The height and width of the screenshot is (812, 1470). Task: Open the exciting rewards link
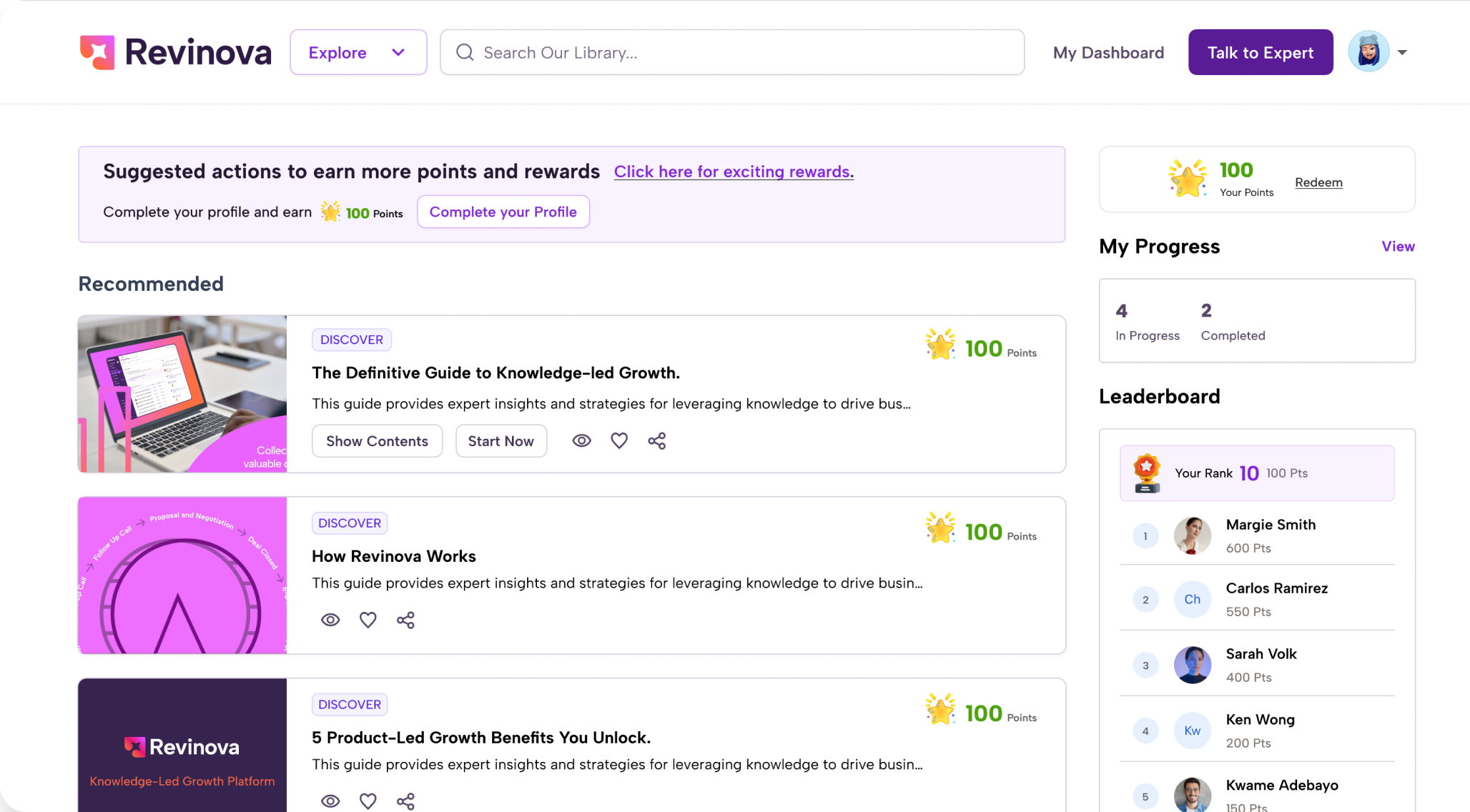734,172
